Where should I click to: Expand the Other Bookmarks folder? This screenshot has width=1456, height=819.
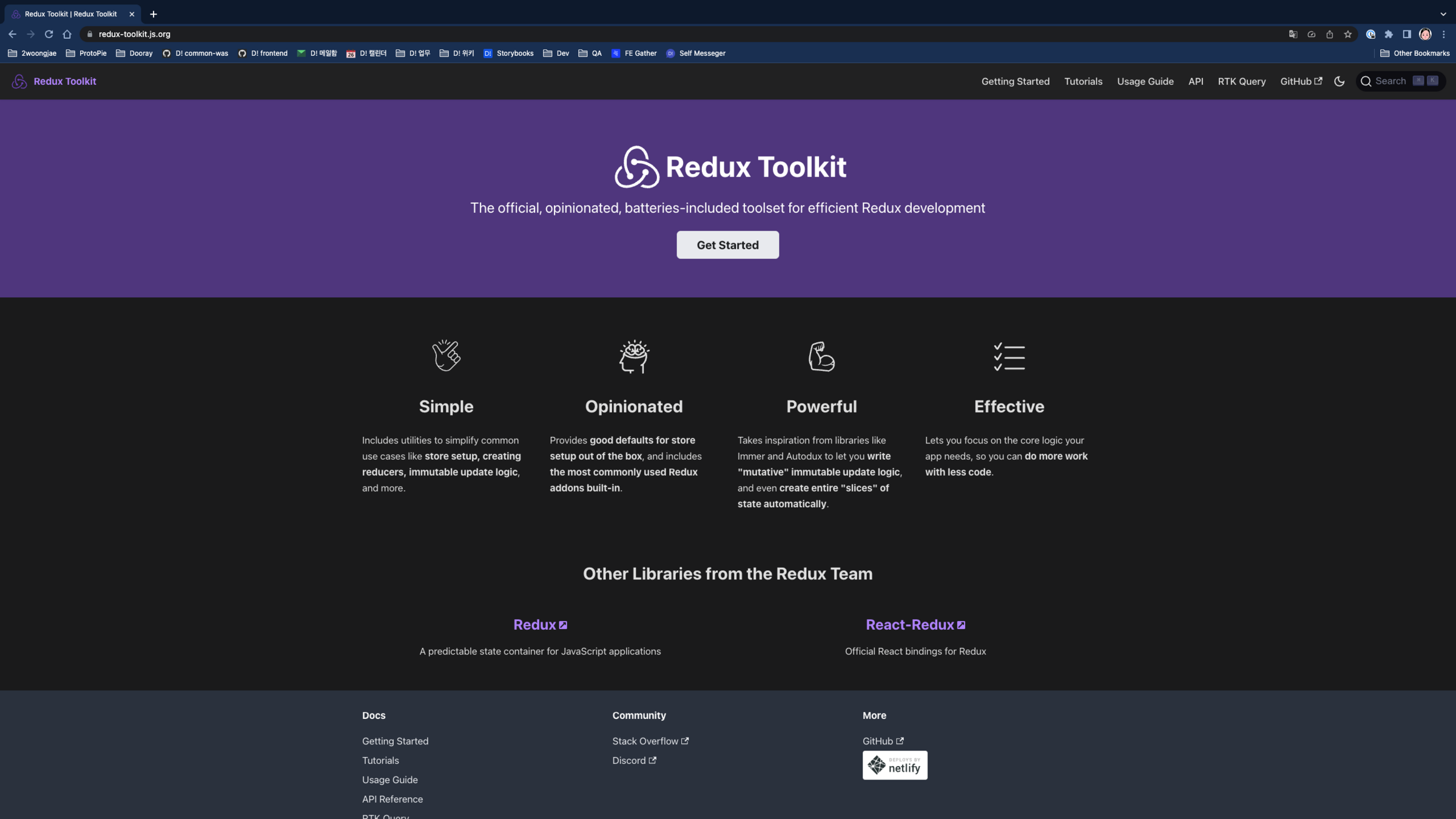click(1415, 53)
